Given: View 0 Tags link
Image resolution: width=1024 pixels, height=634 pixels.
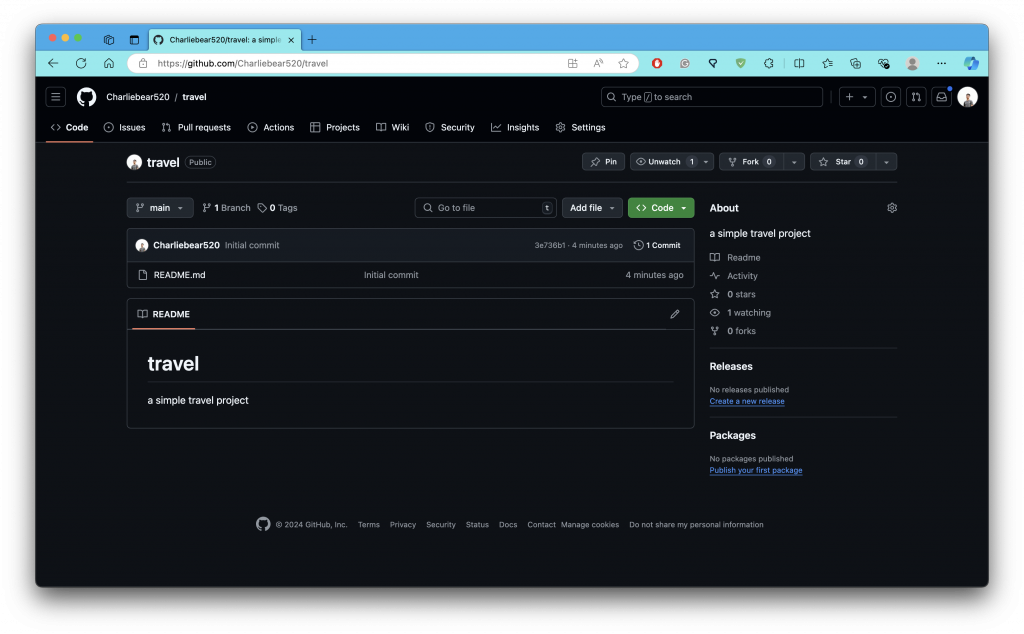Looking at the screenshot, I should tap(277, 208).
